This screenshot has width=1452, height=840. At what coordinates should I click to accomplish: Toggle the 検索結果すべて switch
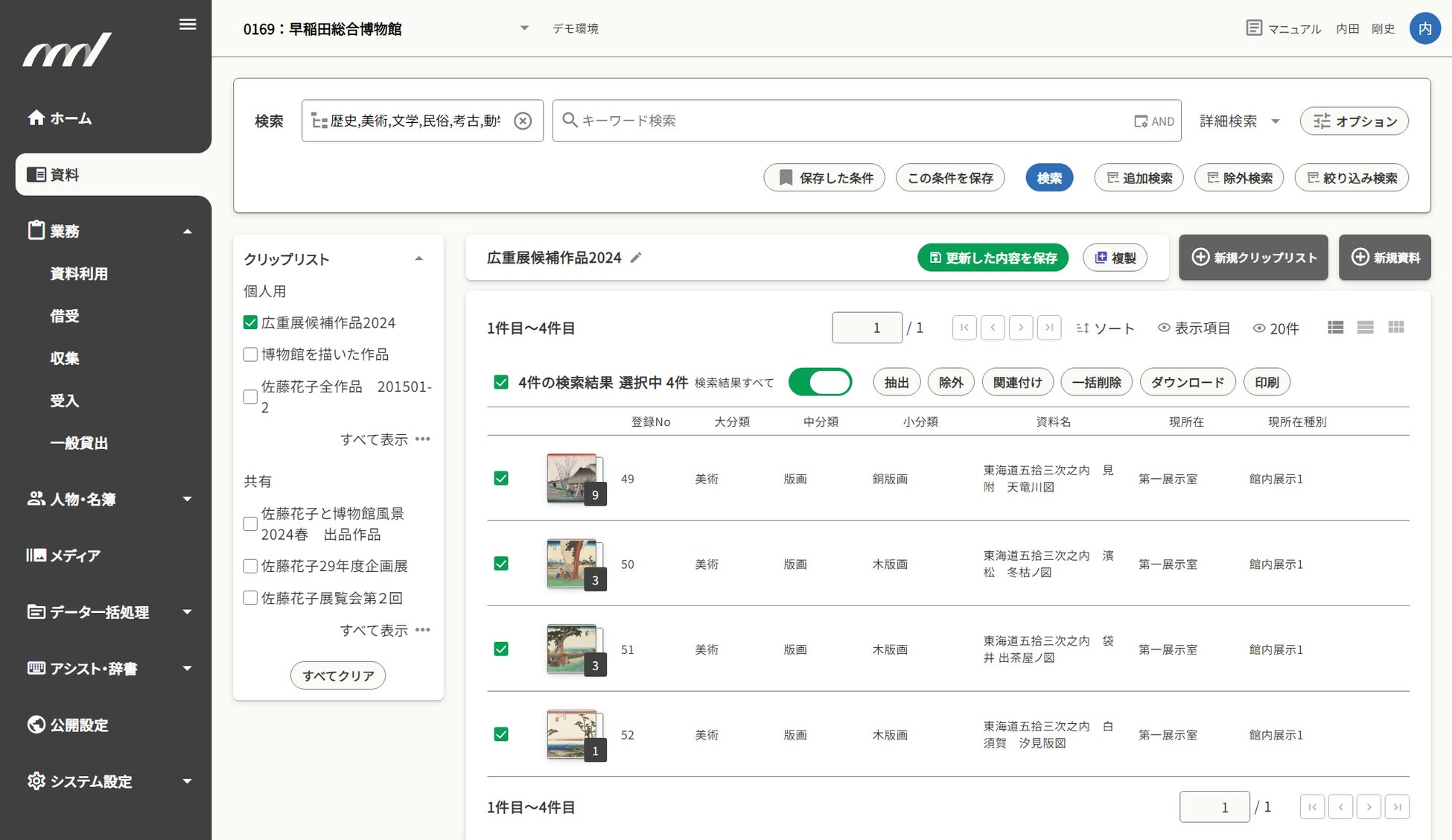pyautogui.click(x=820, y=382)
